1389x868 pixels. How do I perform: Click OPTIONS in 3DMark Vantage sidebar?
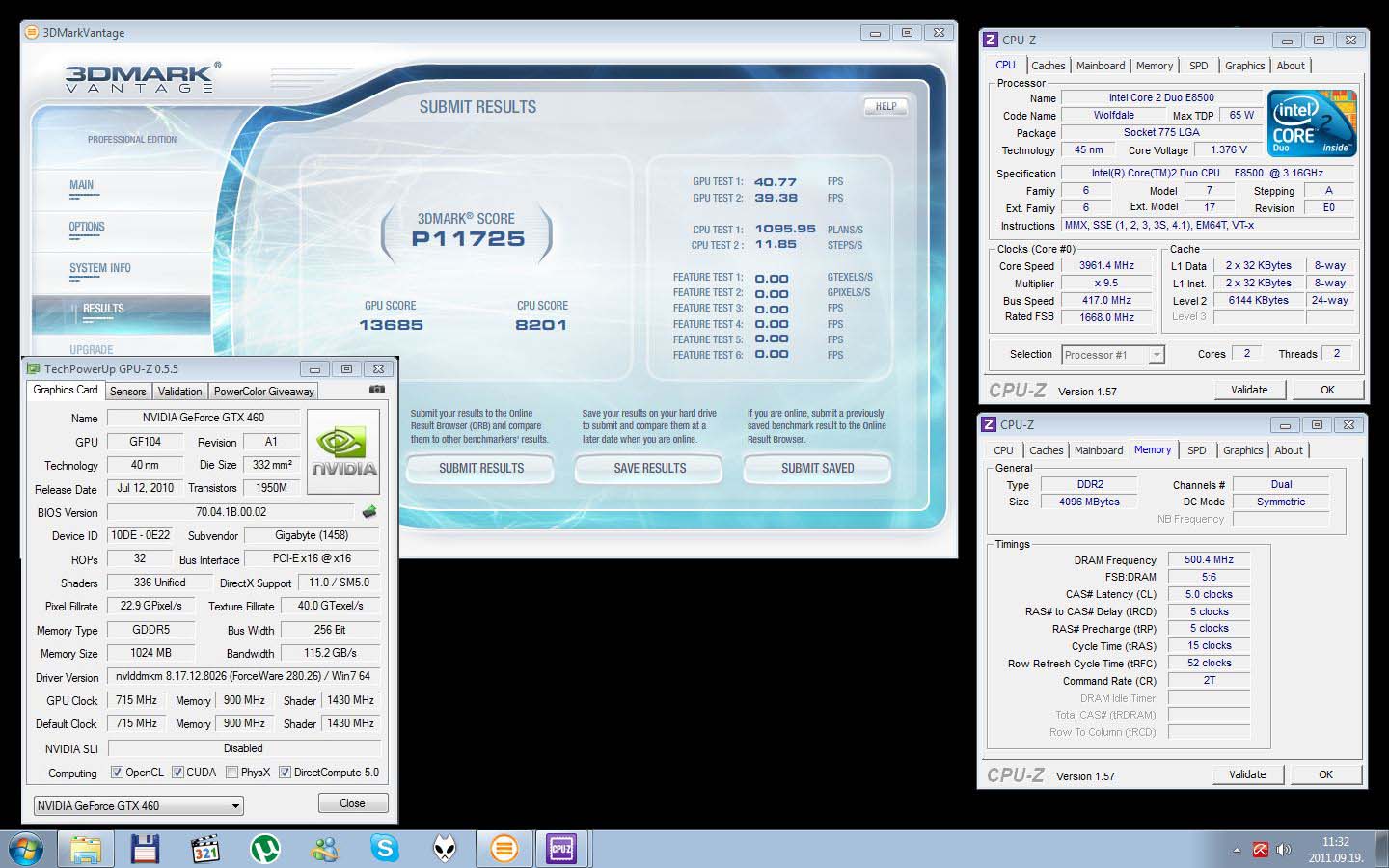tap(87, 227)
